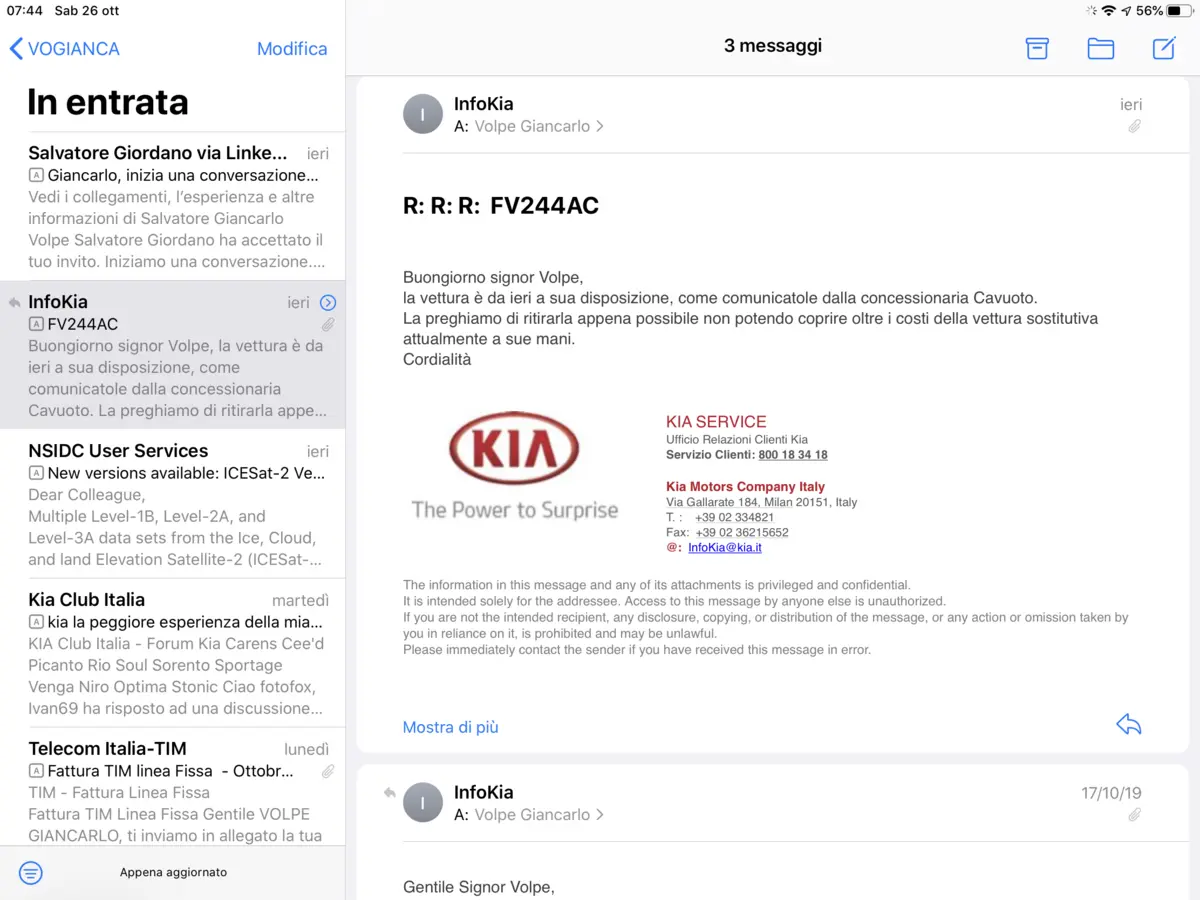Tap the InfoKia avatar in 17/10/19 message

pos(423,802)
